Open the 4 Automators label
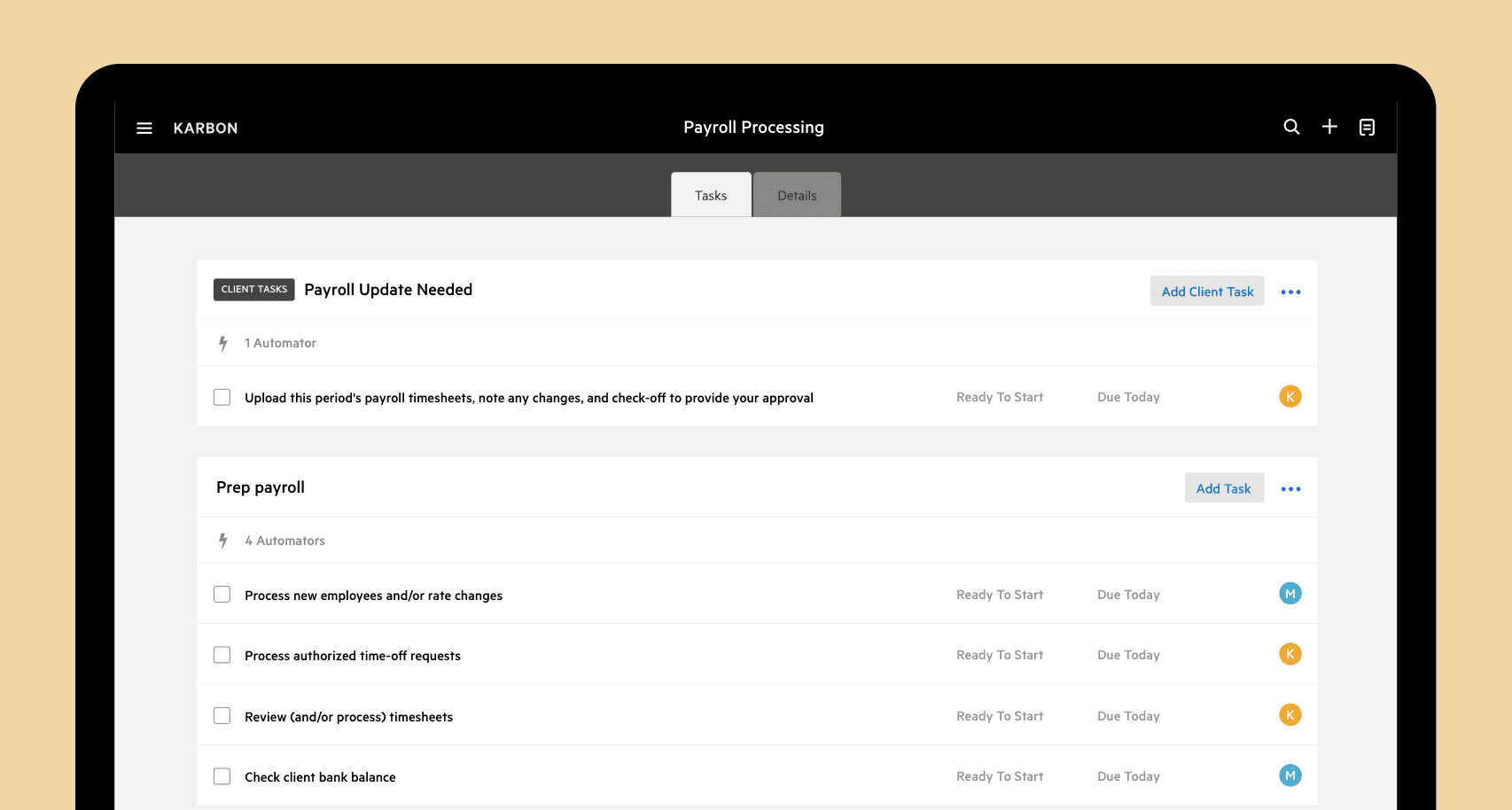1512x810 pixels. (284, 541)
